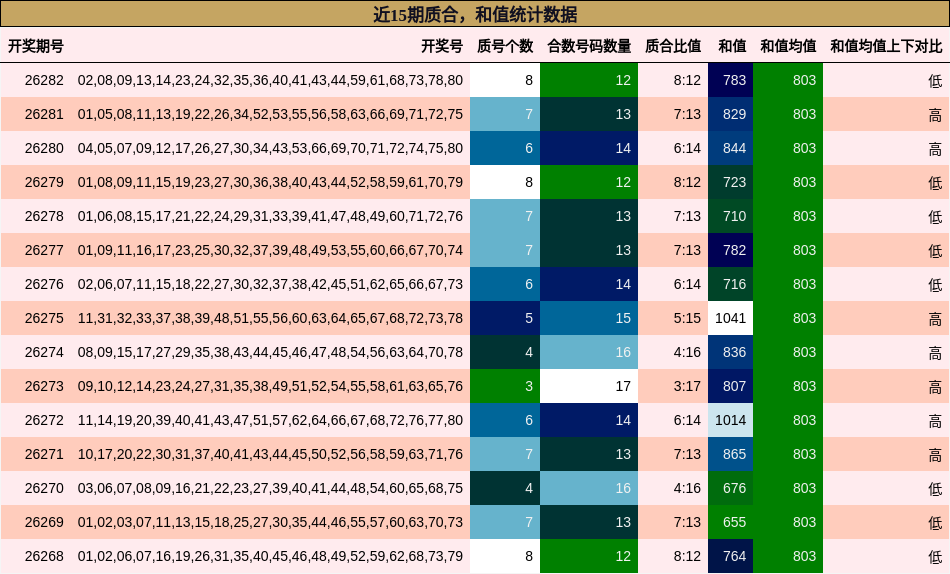Select issue number 26278
The height and width of the screenshot is (574, 950).
click(x=44, y=216)
